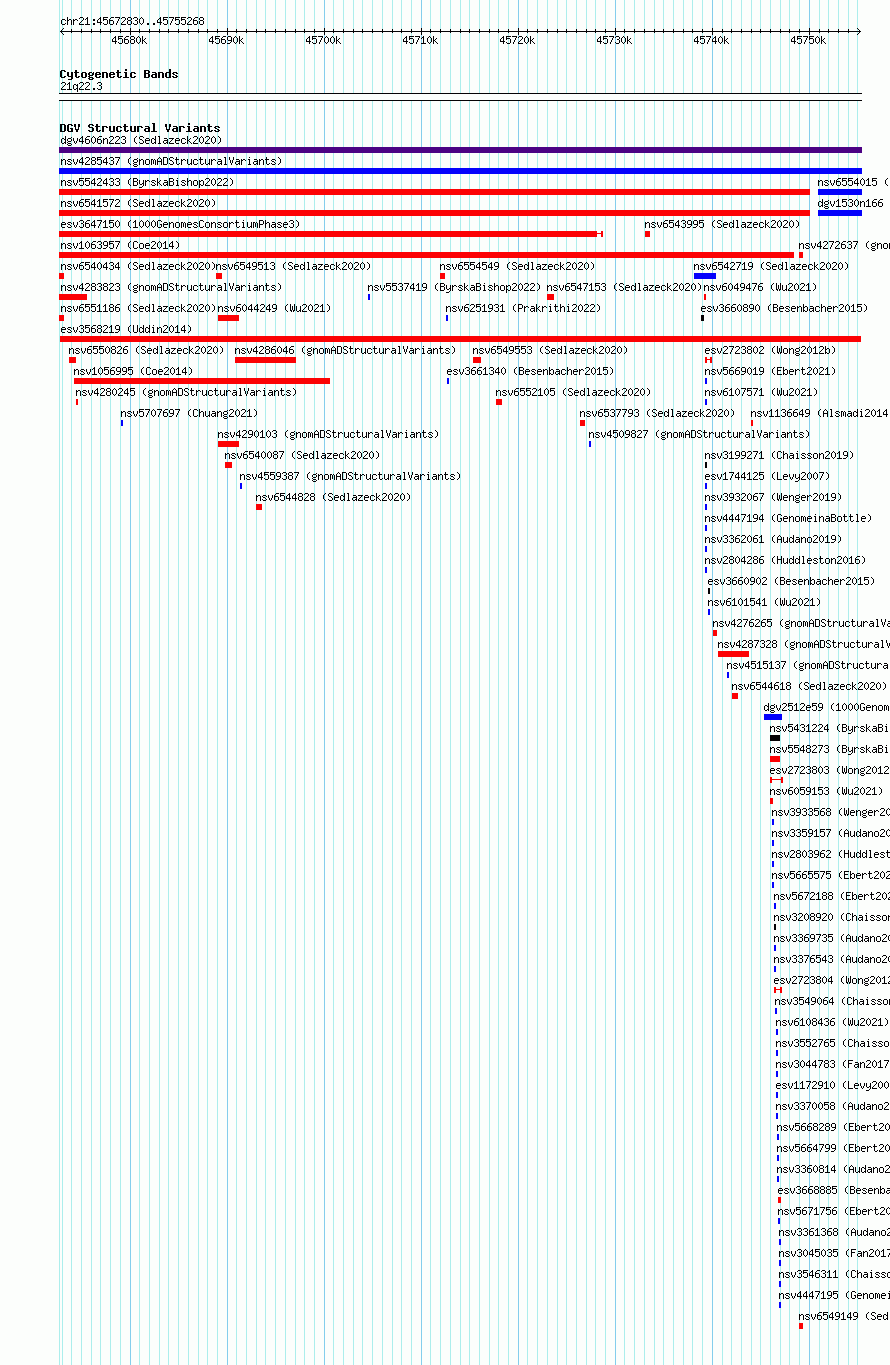Click nsv6251931 (Prakrithi2022) label

[524, 309]
